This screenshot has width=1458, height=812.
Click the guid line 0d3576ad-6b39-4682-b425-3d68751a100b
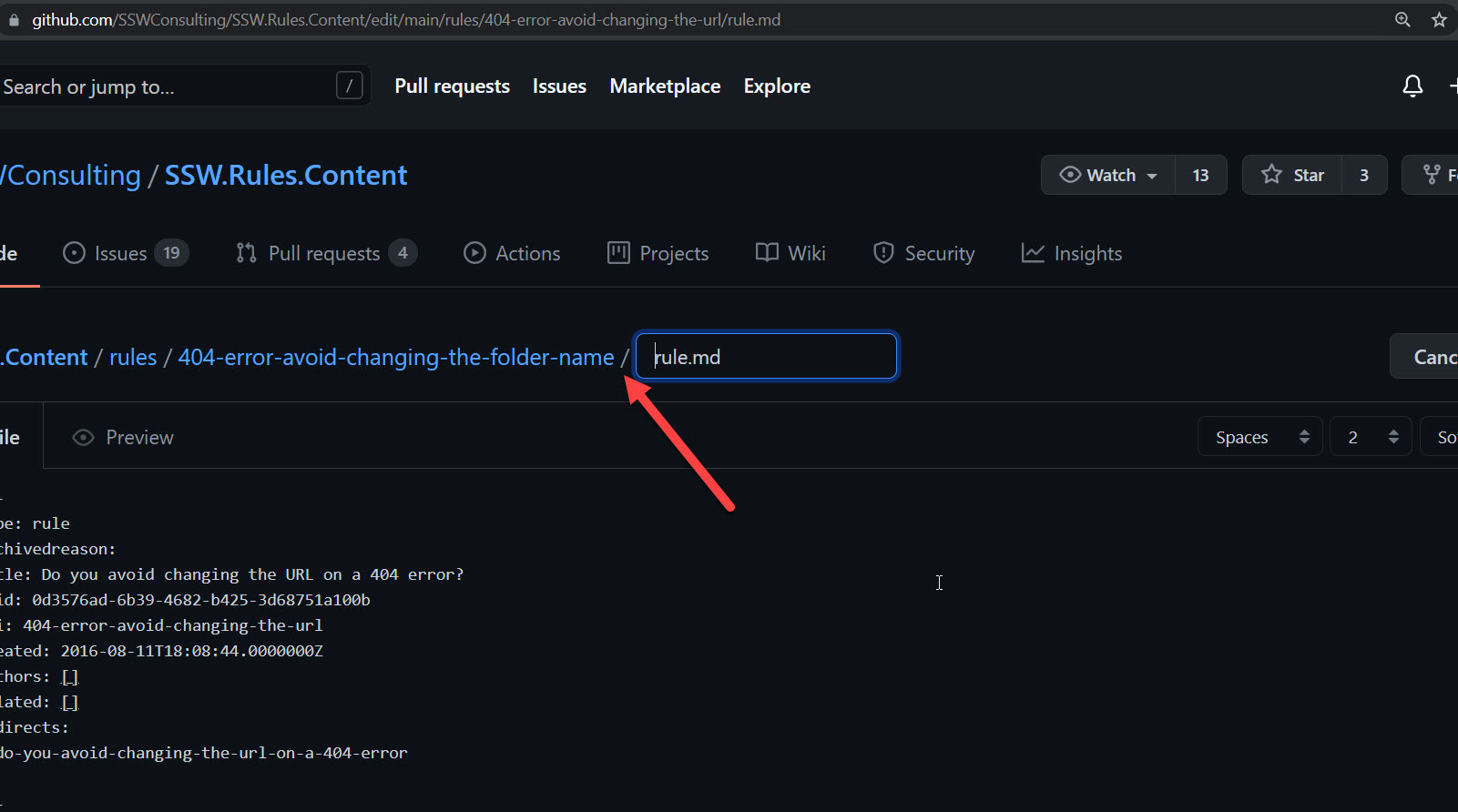tap(185, 600)
